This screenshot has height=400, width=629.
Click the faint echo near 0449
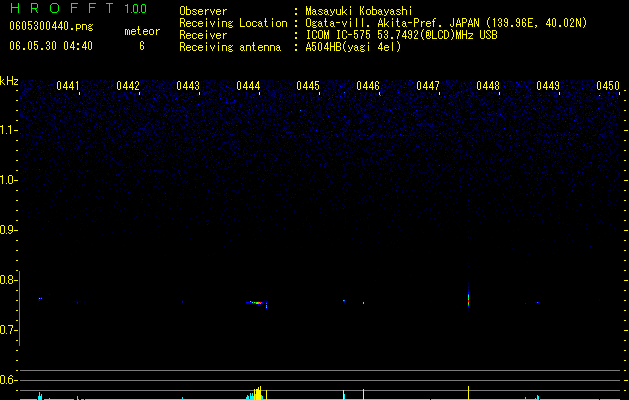[x=537, y=303]
